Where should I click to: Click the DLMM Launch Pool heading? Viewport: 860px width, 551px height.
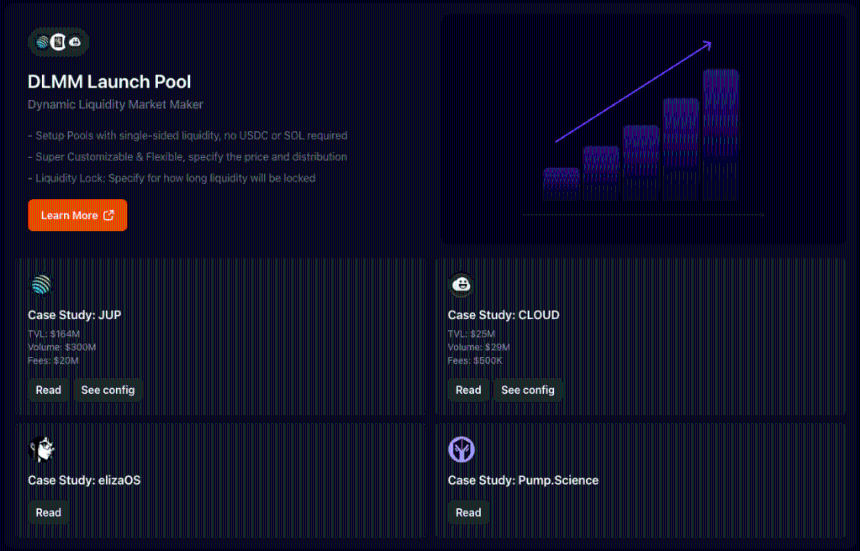click(x=109, y=82)
